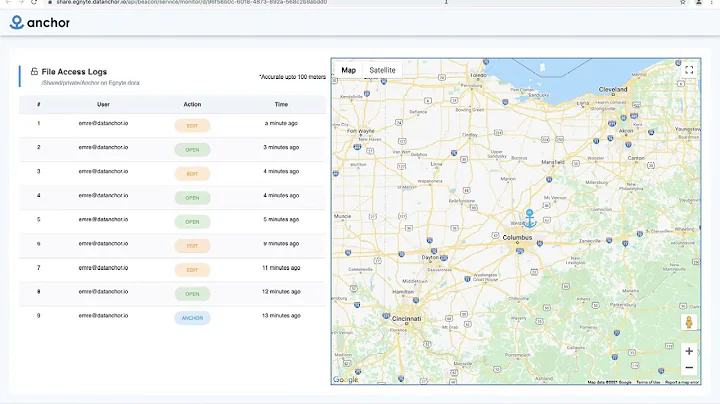Viewport: 720px width, 404px height.
Task: Click '13 minutes ago' time cell
Action: tap(281, 316)
